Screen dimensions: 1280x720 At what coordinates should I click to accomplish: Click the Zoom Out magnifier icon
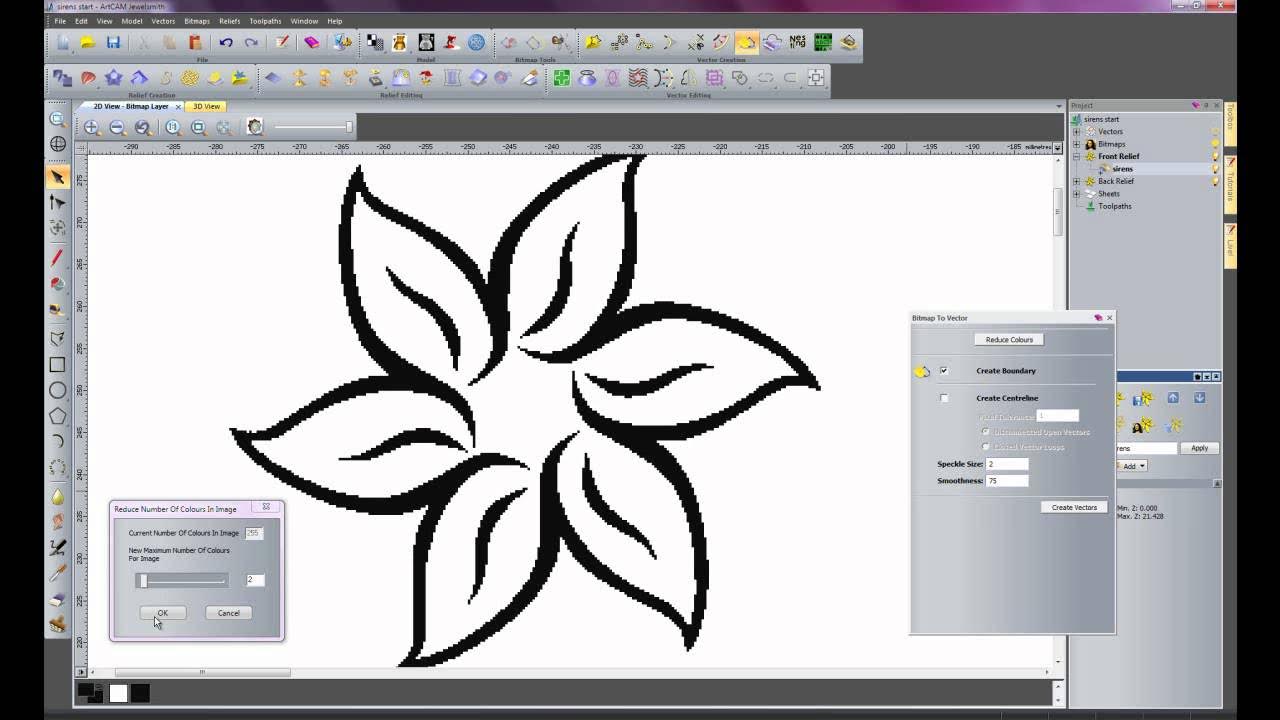[117, 127]
